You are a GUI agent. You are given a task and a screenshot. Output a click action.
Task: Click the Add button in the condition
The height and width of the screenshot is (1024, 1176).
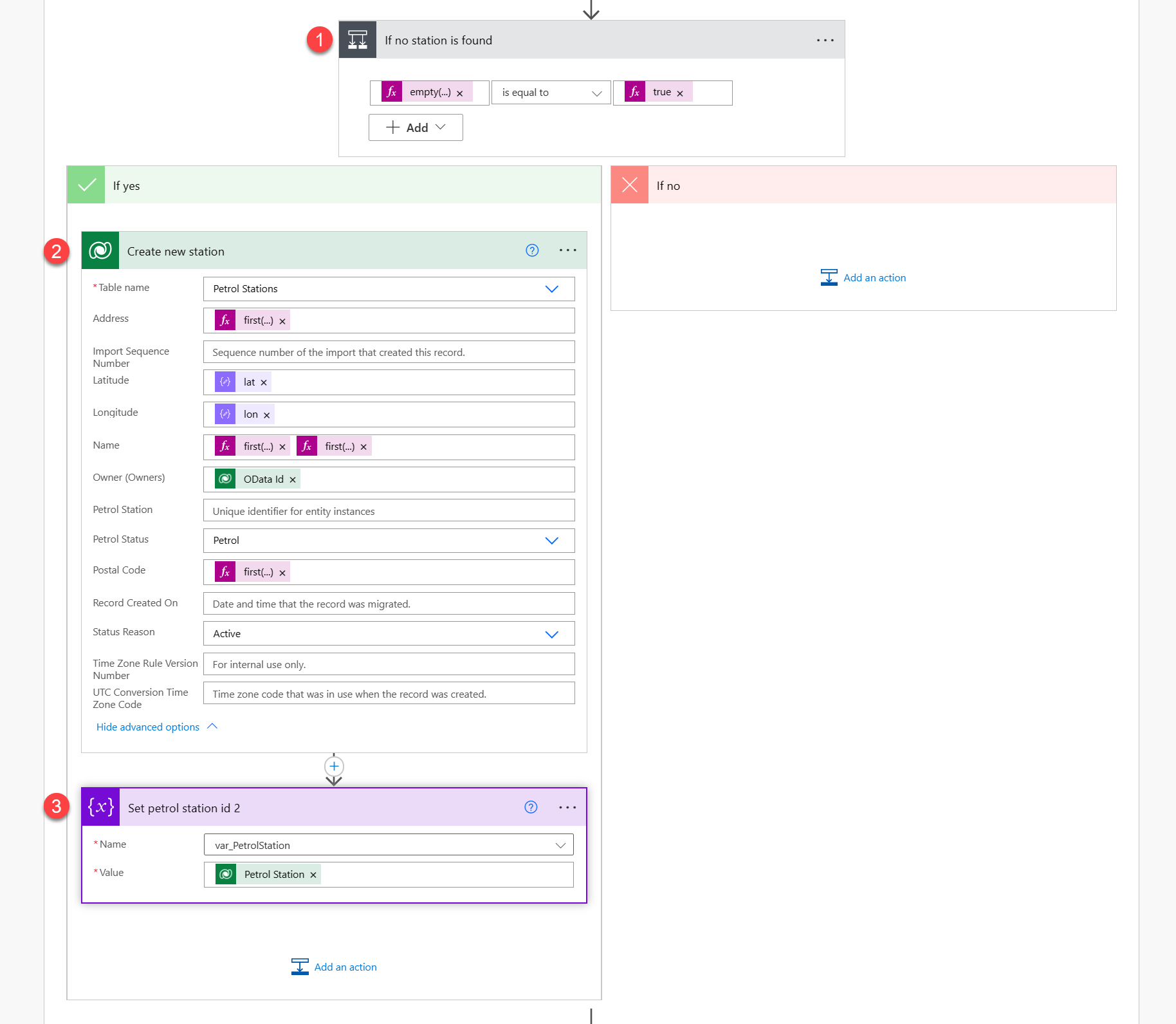coord(416,127)
